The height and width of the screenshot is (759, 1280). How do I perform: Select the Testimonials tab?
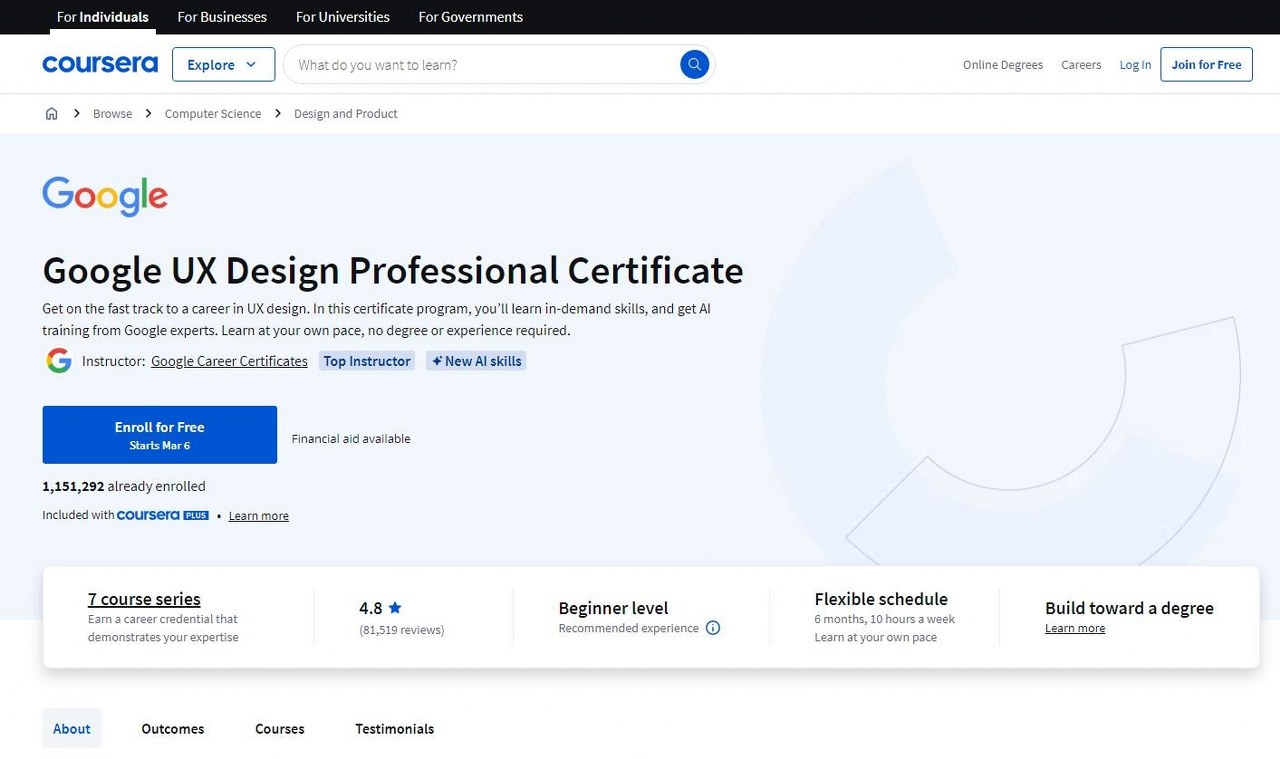pos(395,728)
